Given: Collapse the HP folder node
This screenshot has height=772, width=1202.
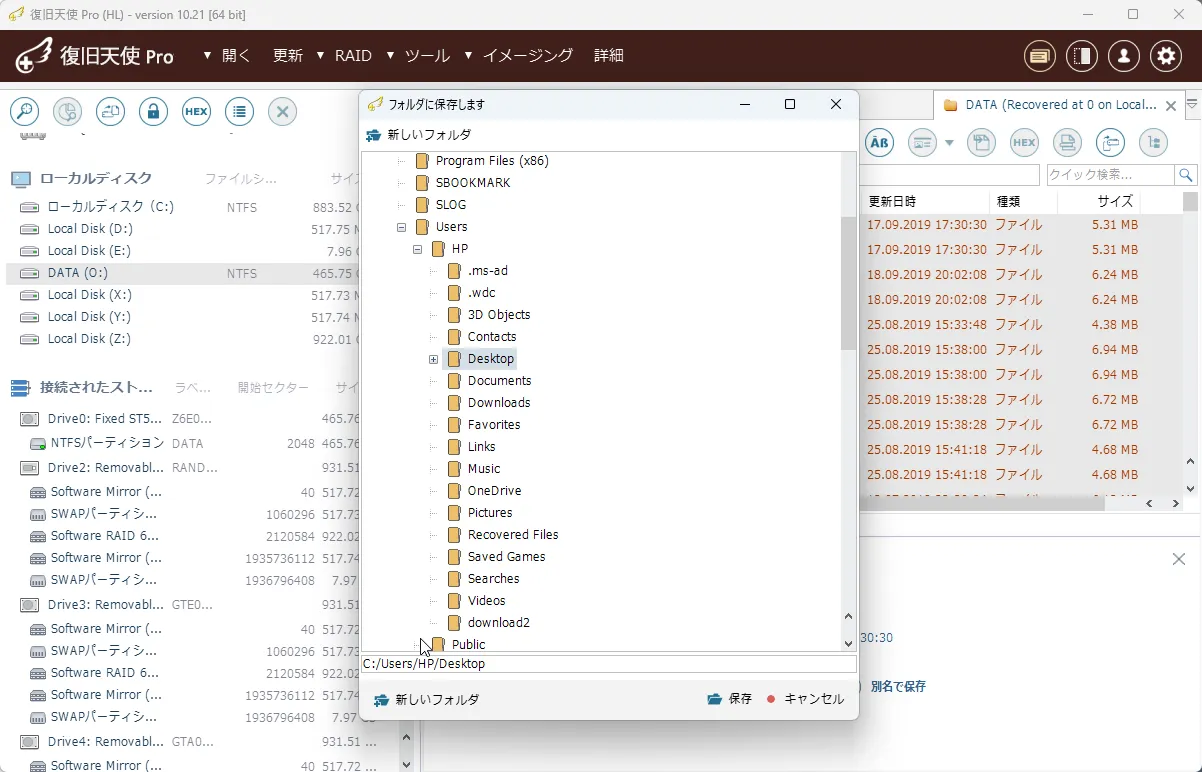Looking at the screenshot, I should 417,249.
